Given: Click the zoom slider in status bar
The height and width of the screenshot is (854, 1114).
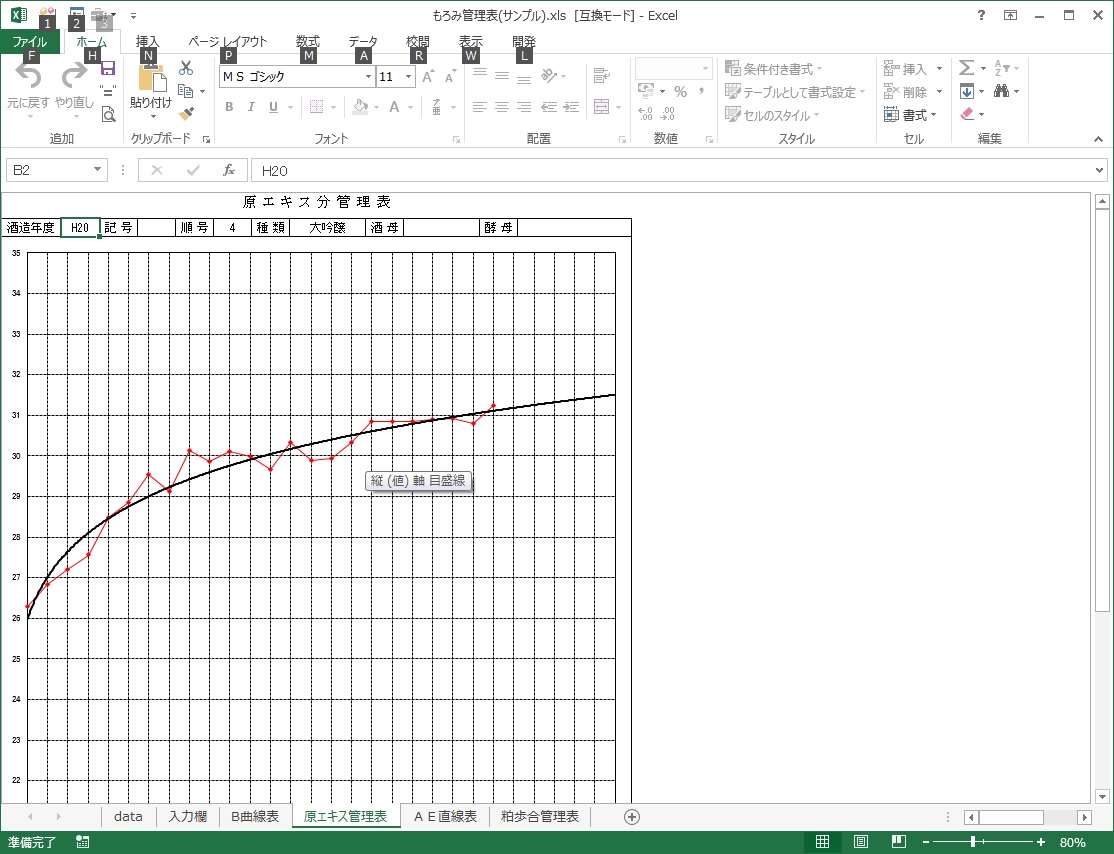Looking at the screenshot, I should pos(973,842).
